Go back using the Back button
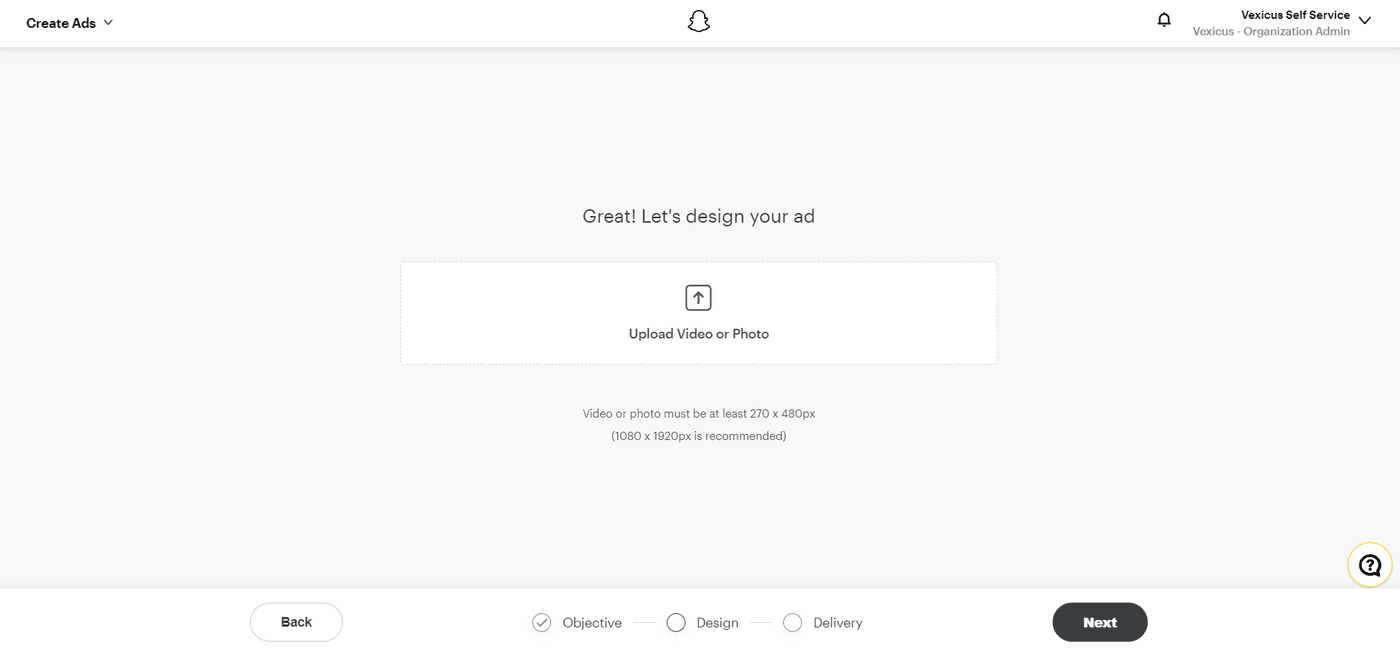 tap(296, 622)
